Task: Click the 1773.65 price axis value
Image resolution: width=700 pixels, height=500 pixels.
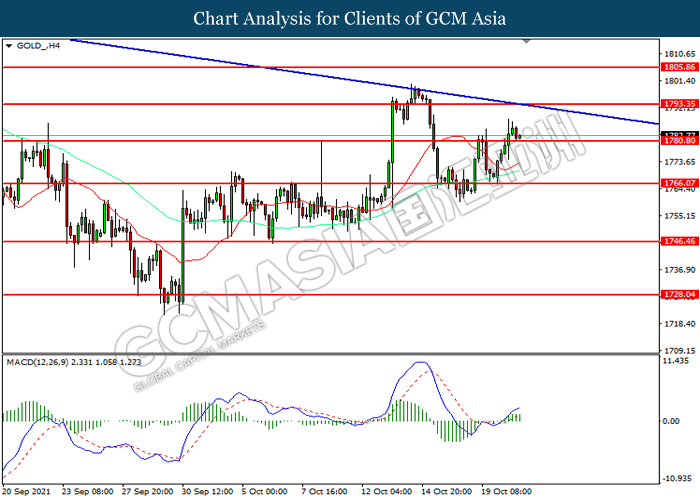Action: pyautogui.click(x=680, y=162)
